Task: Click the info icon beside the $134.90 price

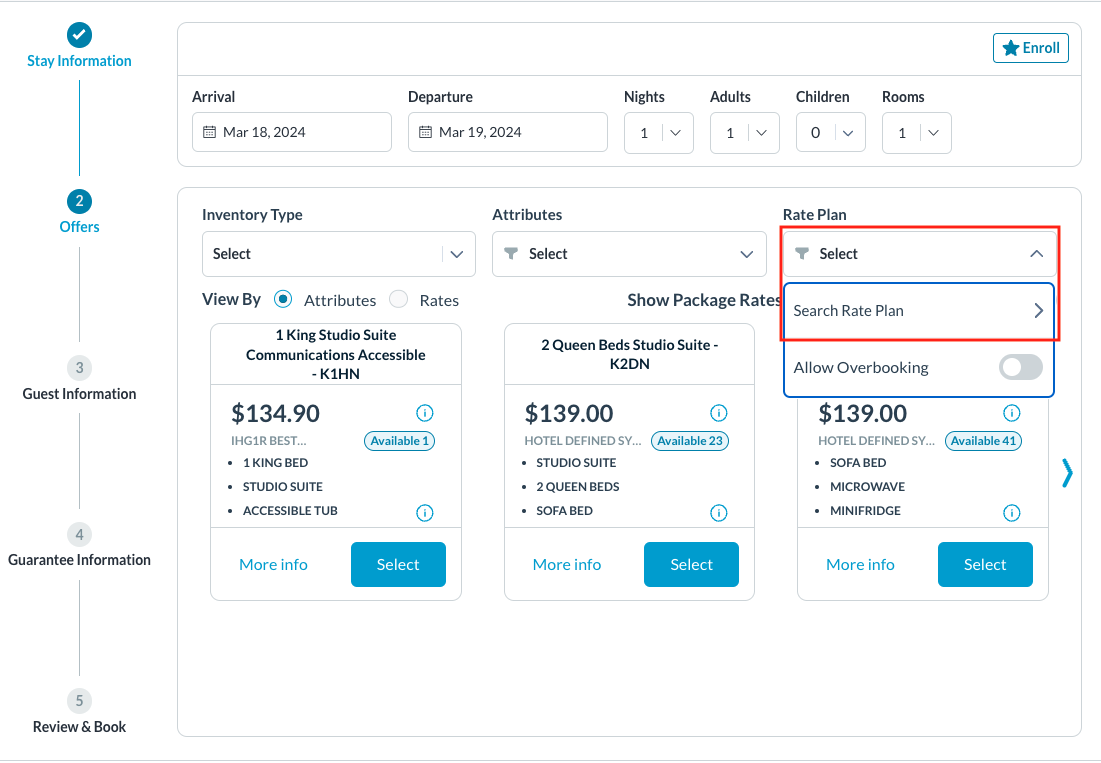Action: click(x=424, y=413)
